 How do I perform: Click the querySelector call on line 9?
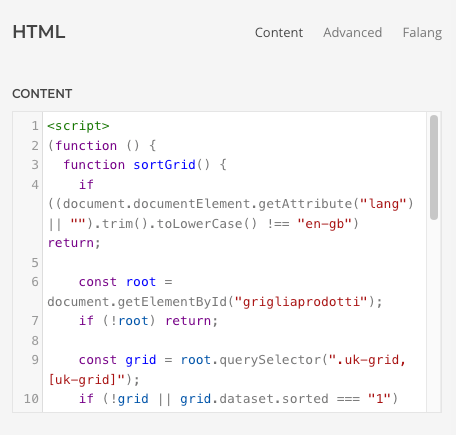pos(270,360)
